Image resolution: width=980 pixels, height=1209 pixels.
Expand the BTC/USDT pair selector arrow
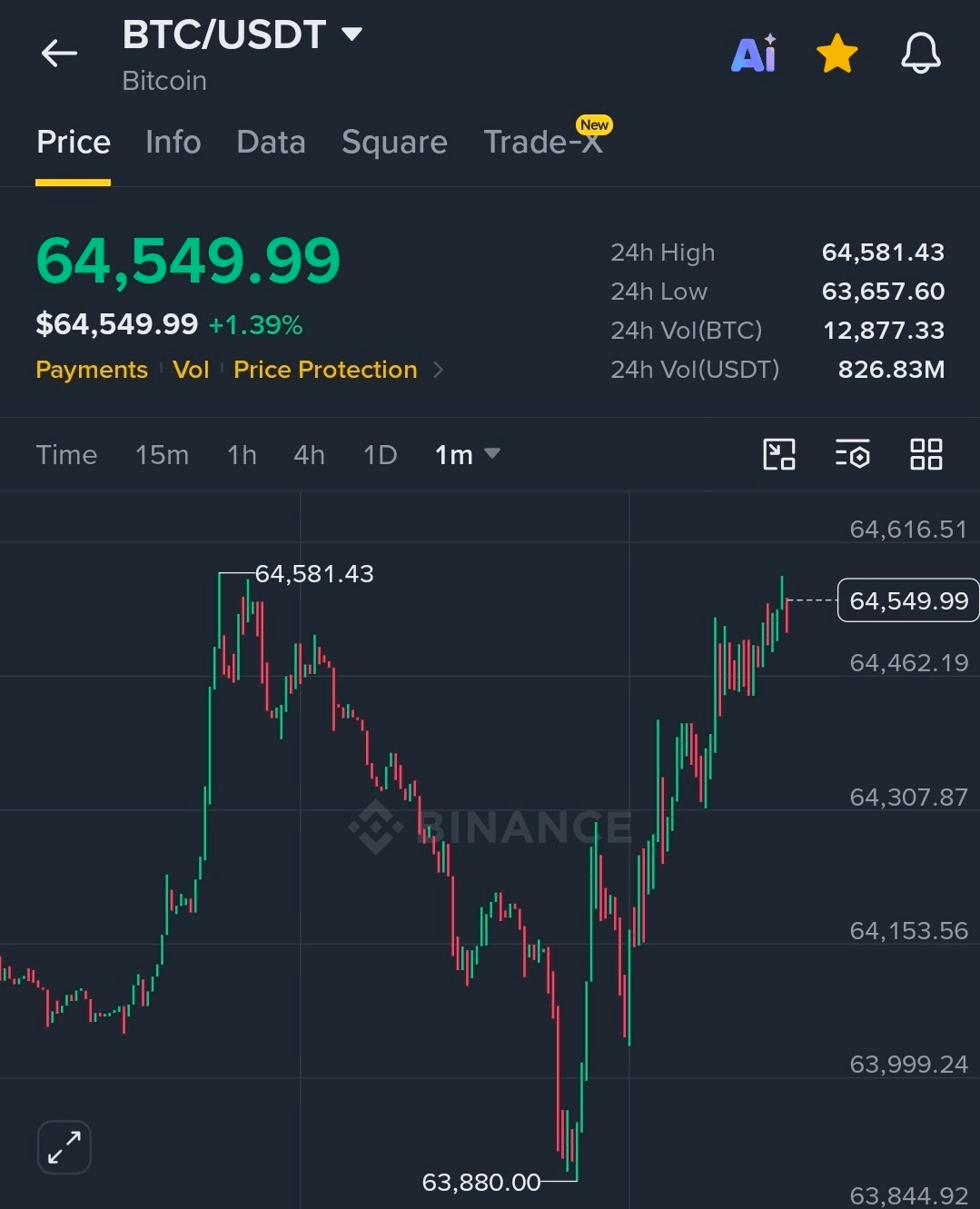pyautogui.click(x=351, y=35)
